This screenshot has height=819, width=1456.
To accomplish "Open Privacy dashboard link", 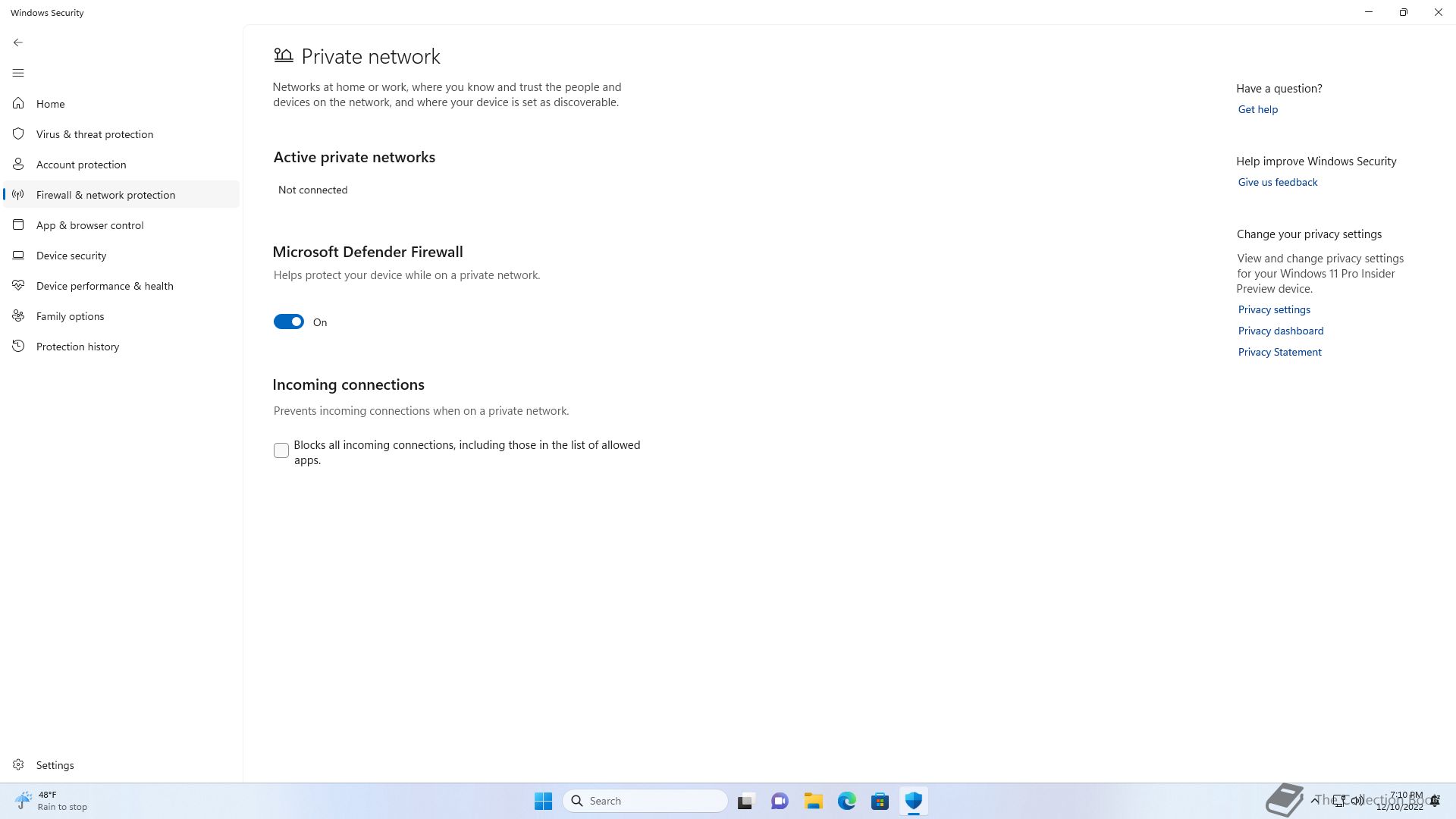I will (x=1280, y=331).
